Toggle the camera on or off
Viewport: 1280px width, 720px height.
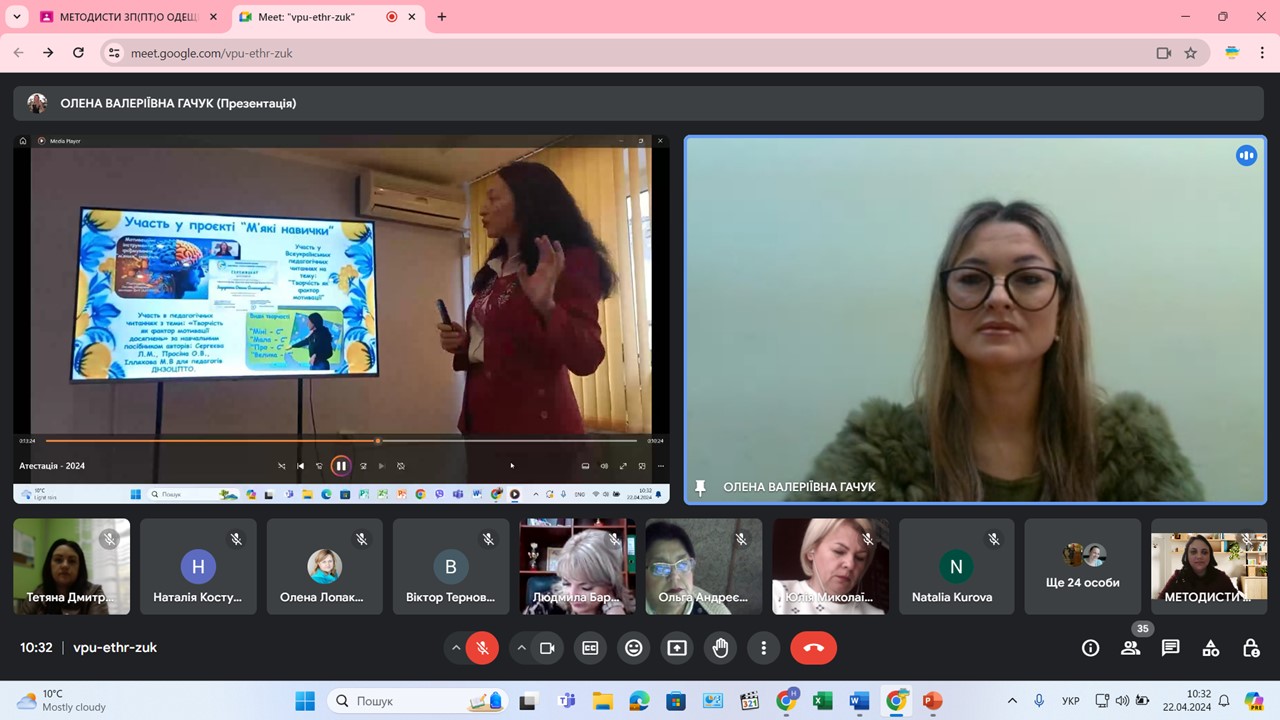click(547, 648)
